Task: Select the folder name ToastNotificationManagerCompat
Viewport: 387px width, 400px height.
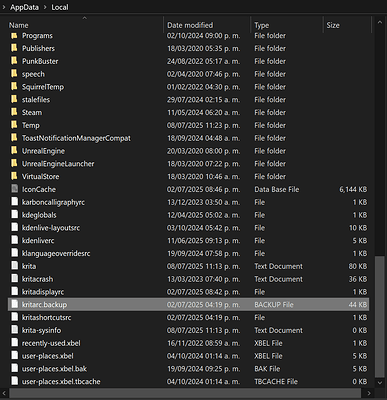Action: [76, 138]
